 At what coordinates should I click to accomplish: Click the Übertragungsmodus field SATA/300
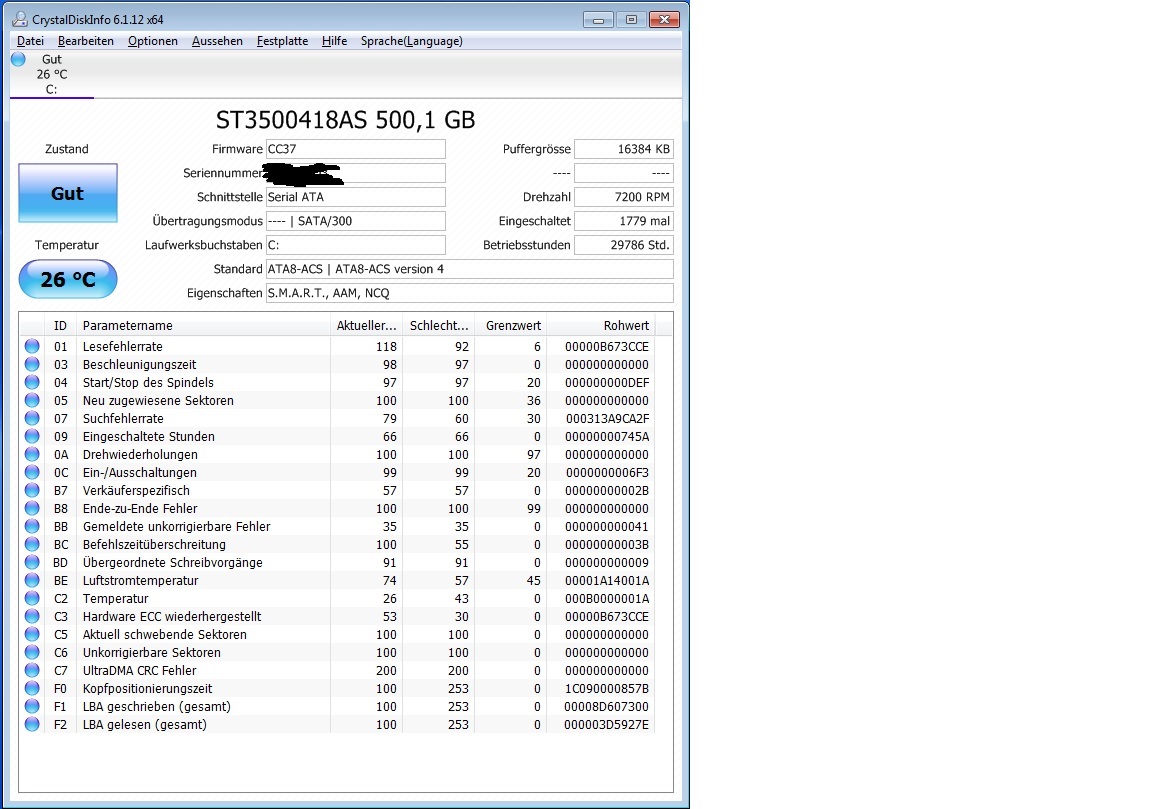tap(356, 221)
